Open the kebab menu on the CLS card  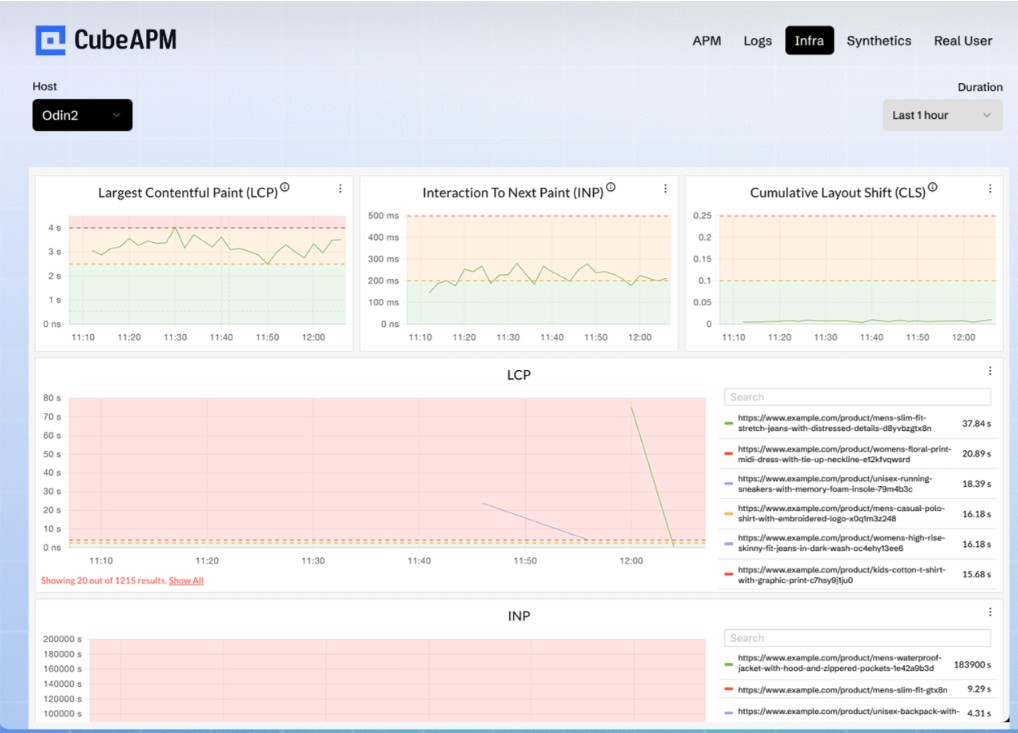(992, 188)
